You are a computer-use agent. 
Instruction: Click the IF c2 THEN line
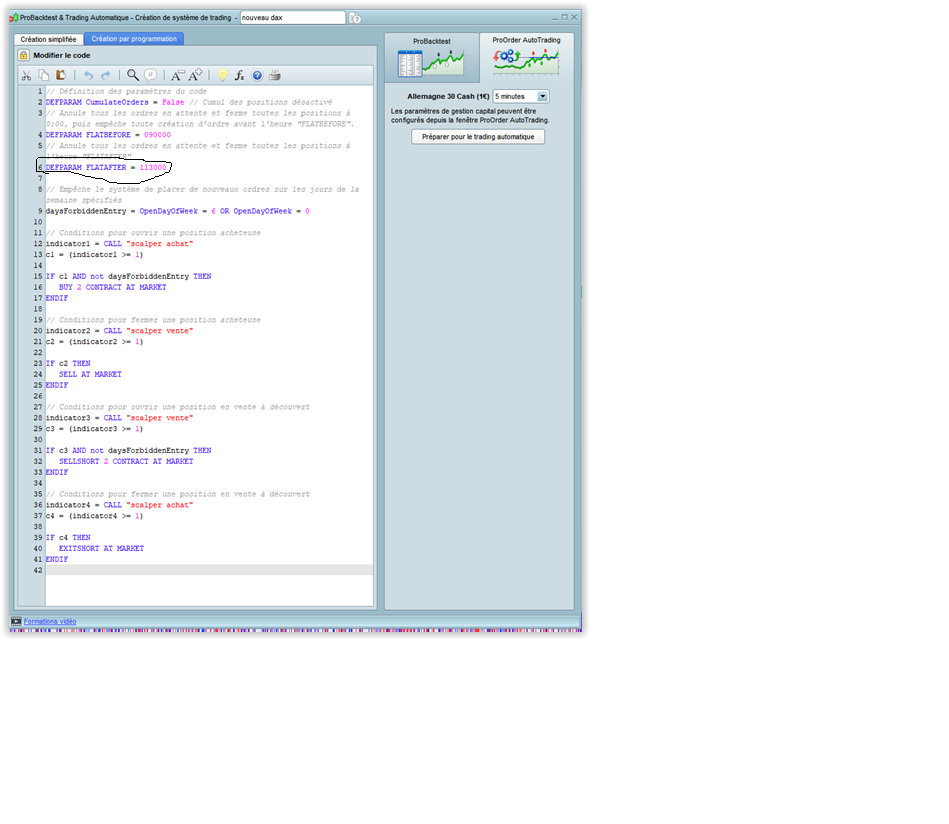[x=68, y=364]
